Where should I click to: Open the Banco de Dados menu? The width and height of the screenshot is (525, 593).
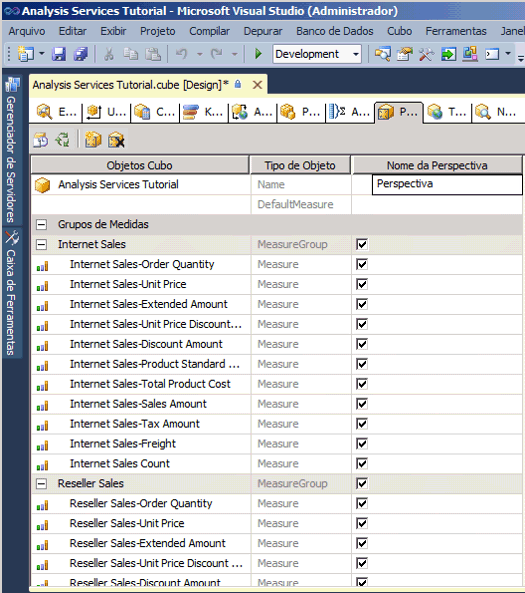(335, 31)
